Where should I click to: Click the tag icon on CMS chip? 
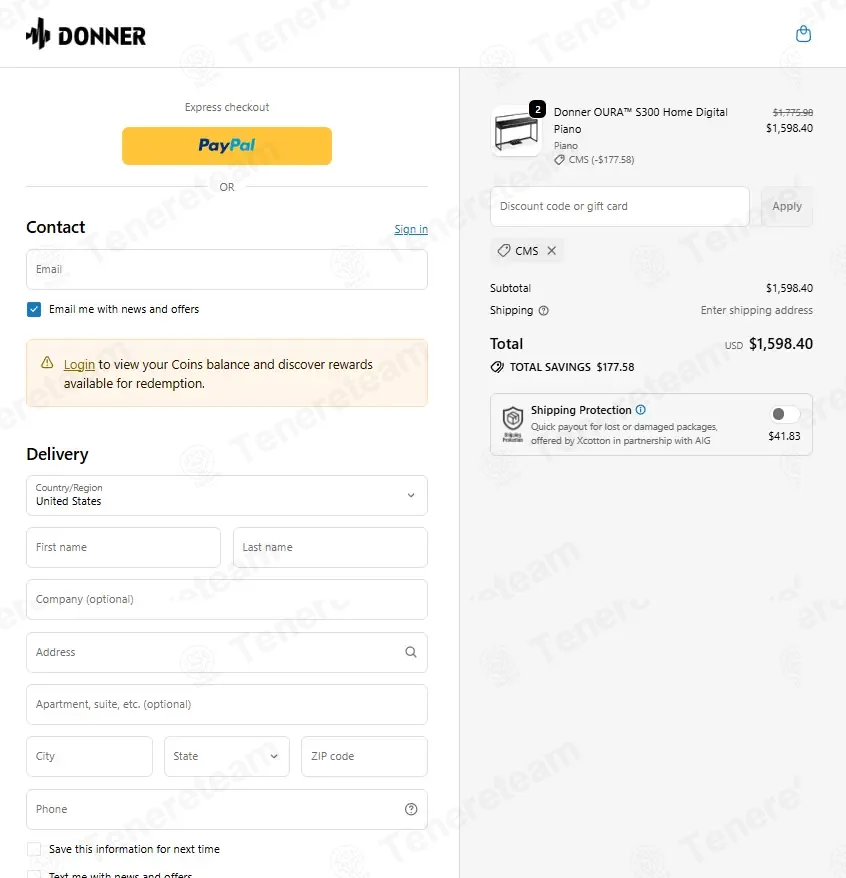point(504,250)
